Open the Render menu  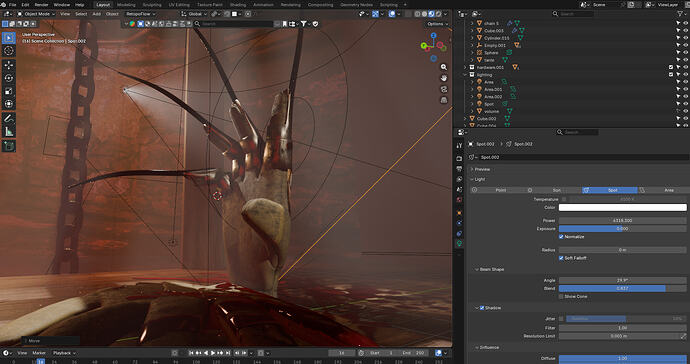(x=41, y=5)
